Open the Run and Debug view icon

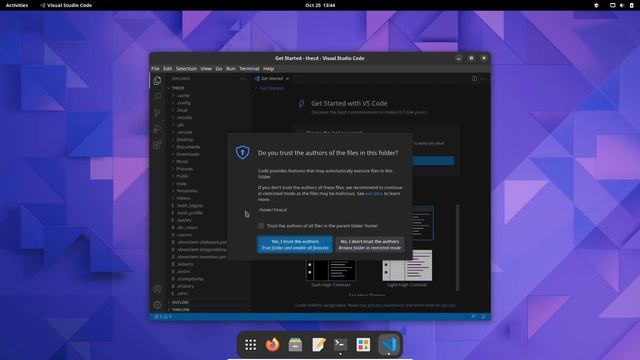157,129
